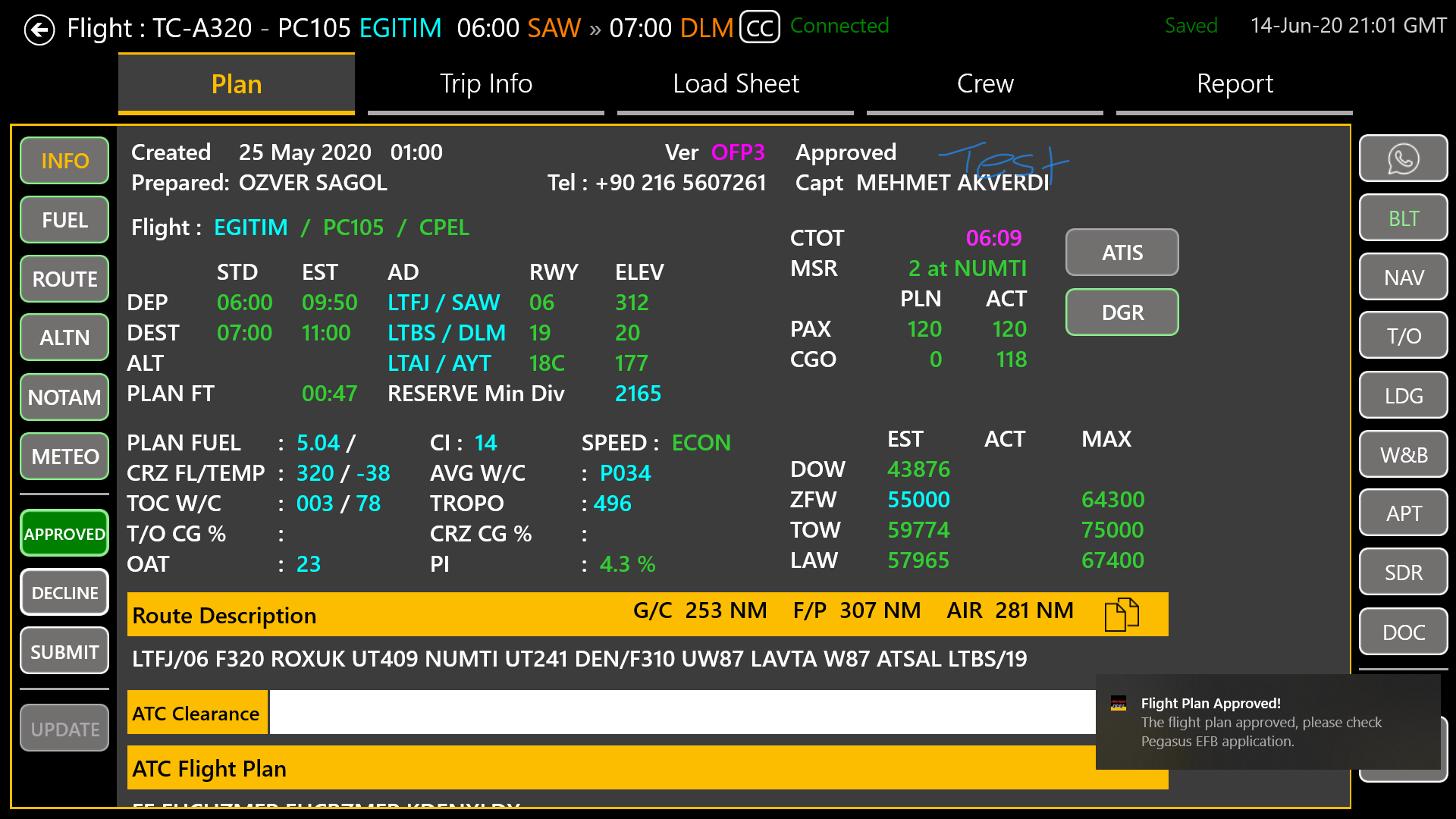Viewport: 1456px width, 819px height.
Task: Select the INFO sidebar button
Action: point(64,161)
